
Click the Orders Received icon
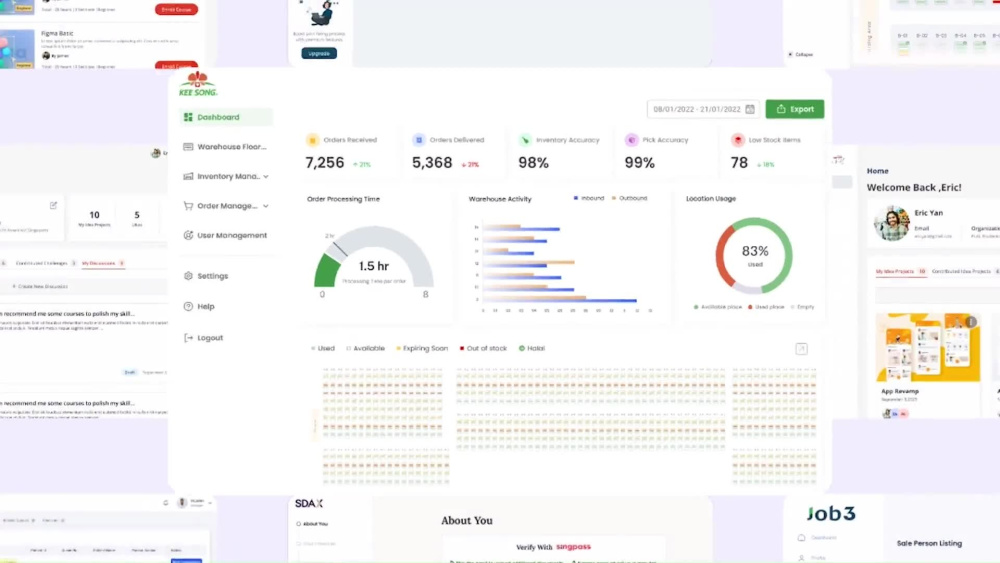(x=312, y=140)
